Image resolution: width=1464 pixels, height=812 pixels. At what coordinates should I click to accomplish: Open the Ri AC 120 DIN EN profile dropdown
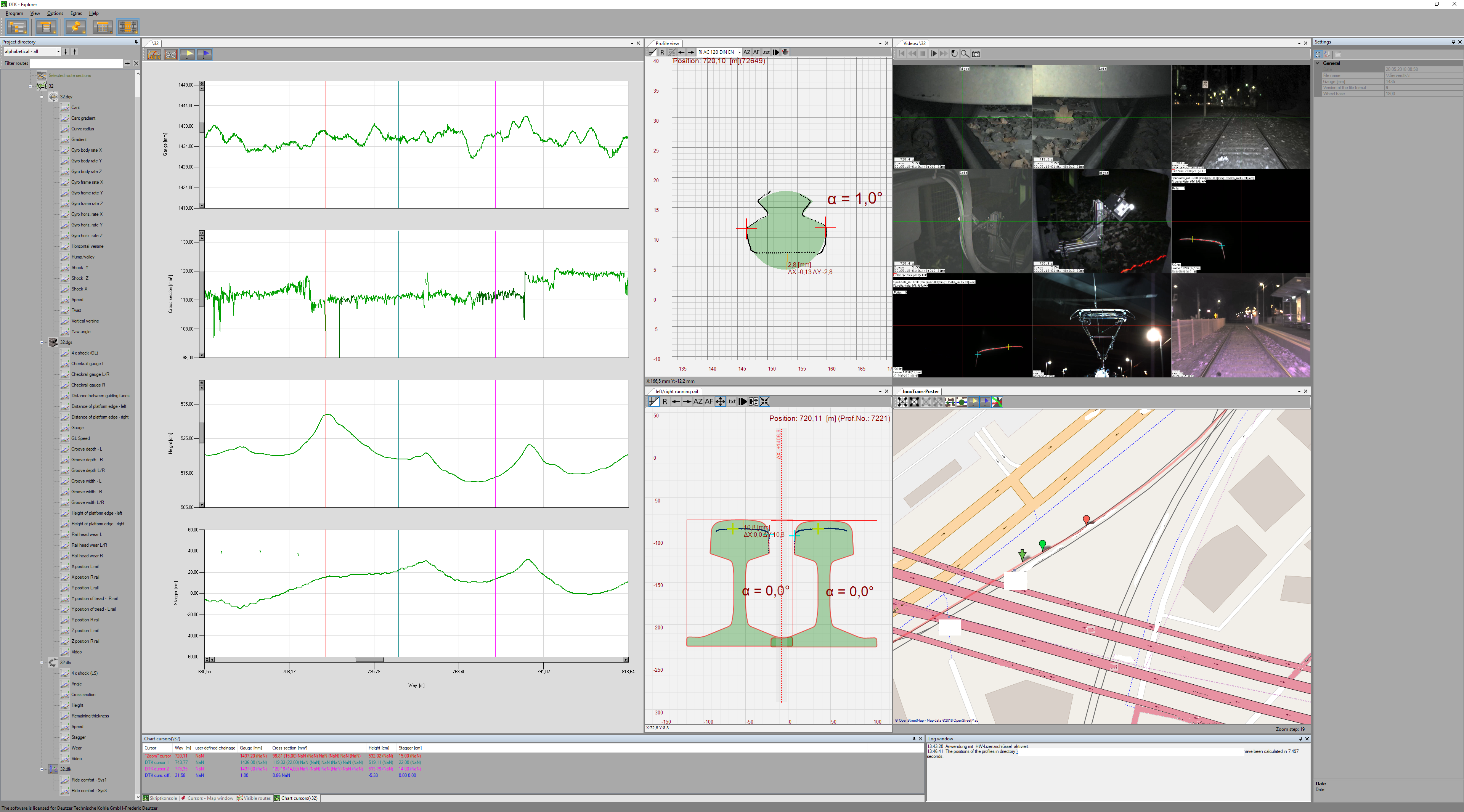(x=739, y=52)
